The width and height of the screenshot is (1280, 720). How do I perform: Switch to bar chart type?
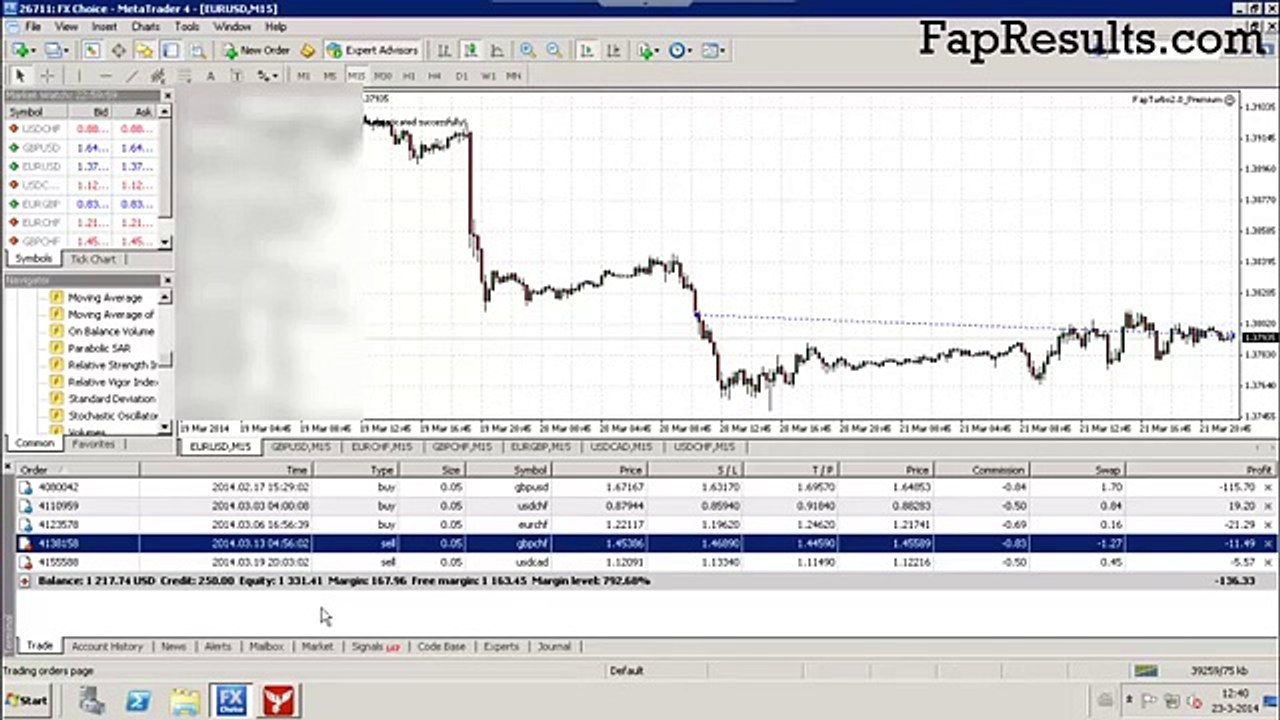(x=443, y=50)
